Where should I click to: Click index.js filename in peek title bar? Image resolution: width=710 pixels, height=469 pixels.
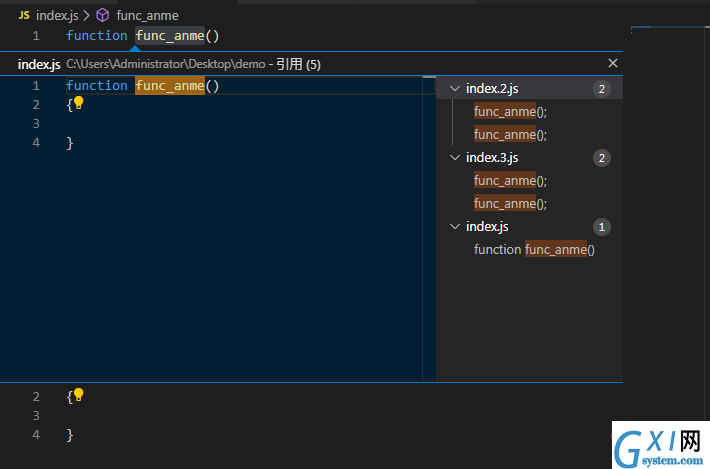39,64
